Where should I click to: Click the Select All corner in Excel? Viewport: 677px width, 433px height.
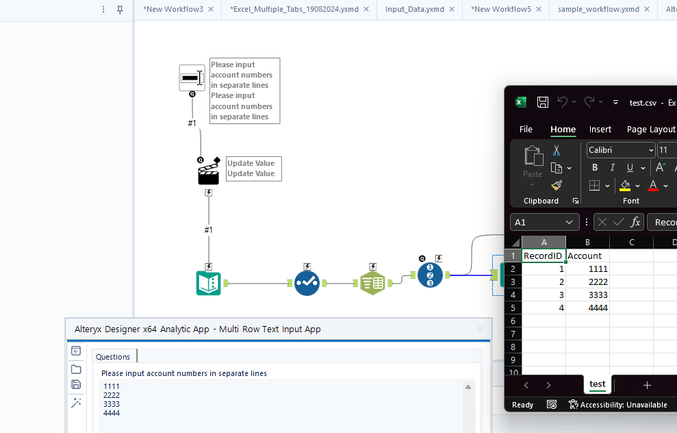514,242
